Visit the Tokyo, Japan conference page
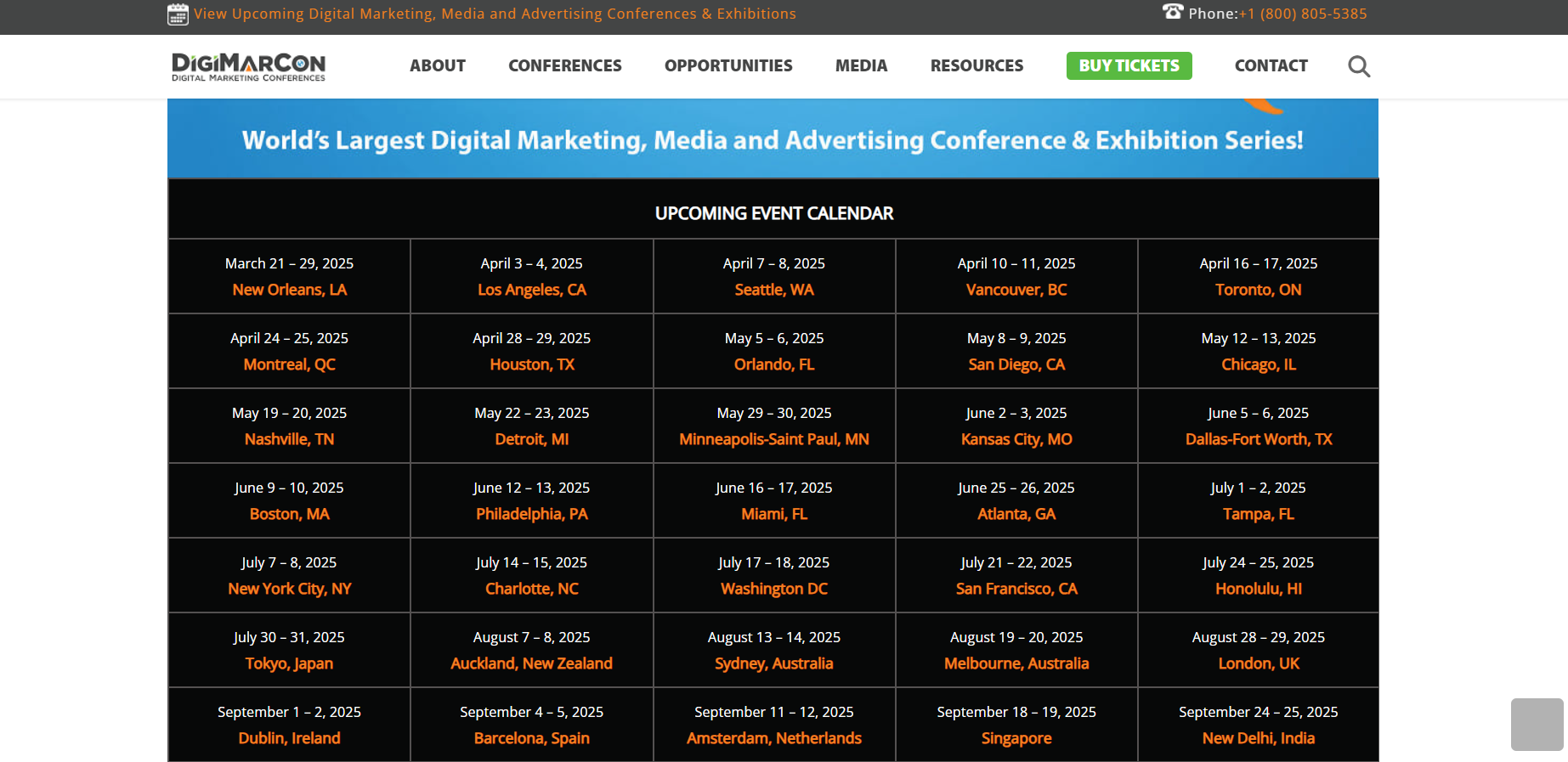Image resolution: width=1568 pixels, height=762 pixels. (x=289, y=663)
